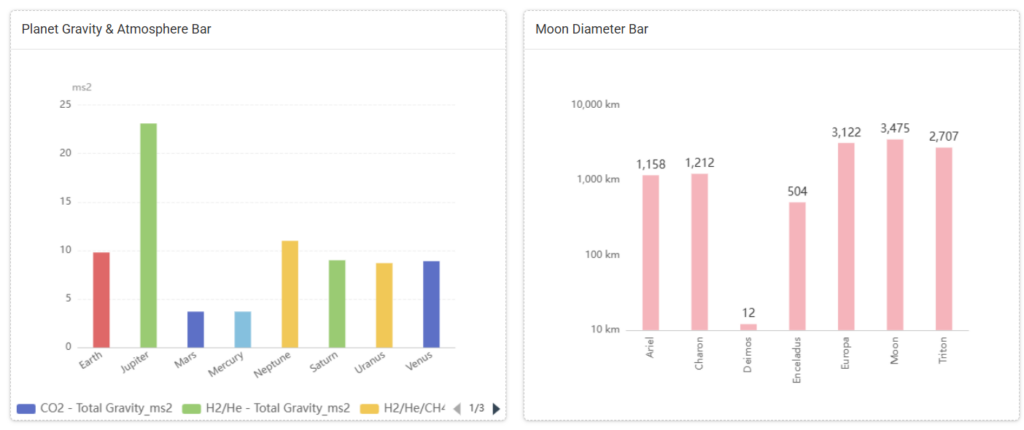Select the Jupiter gravity bar
Image resolution: width=1024 pixels, height=430 pixels.
click(149, 235)
